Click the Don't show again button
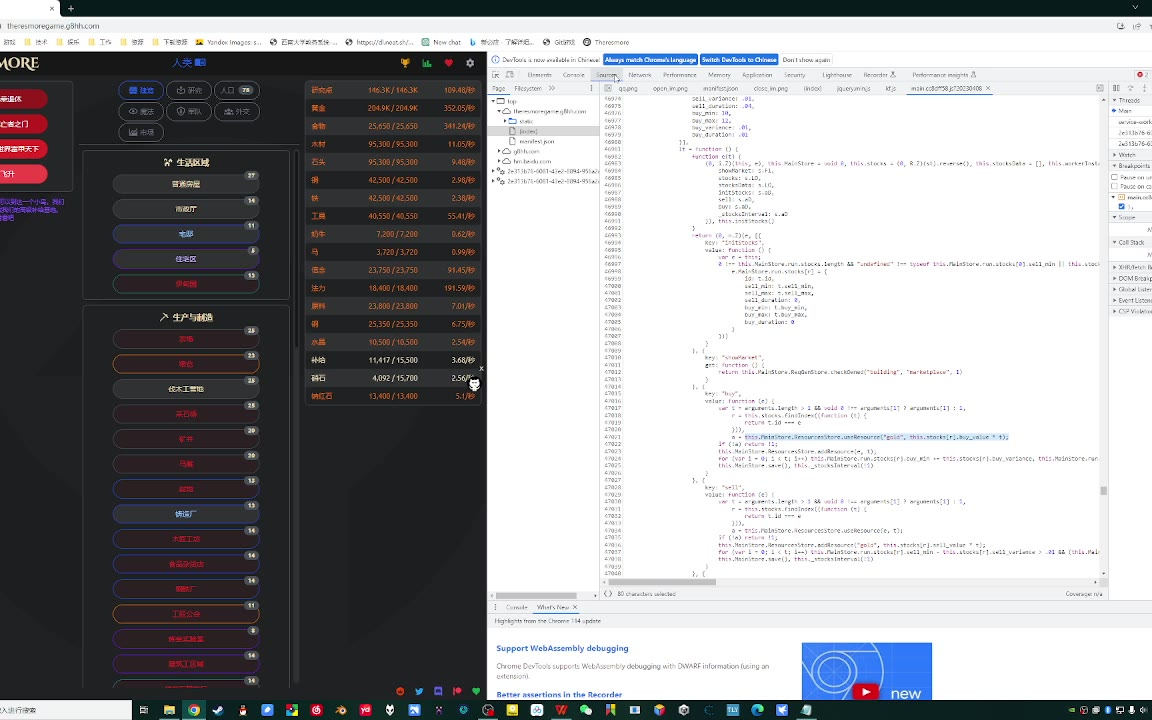The width and height of the screenshot is (1152, 720). click(x=806, y=60)
